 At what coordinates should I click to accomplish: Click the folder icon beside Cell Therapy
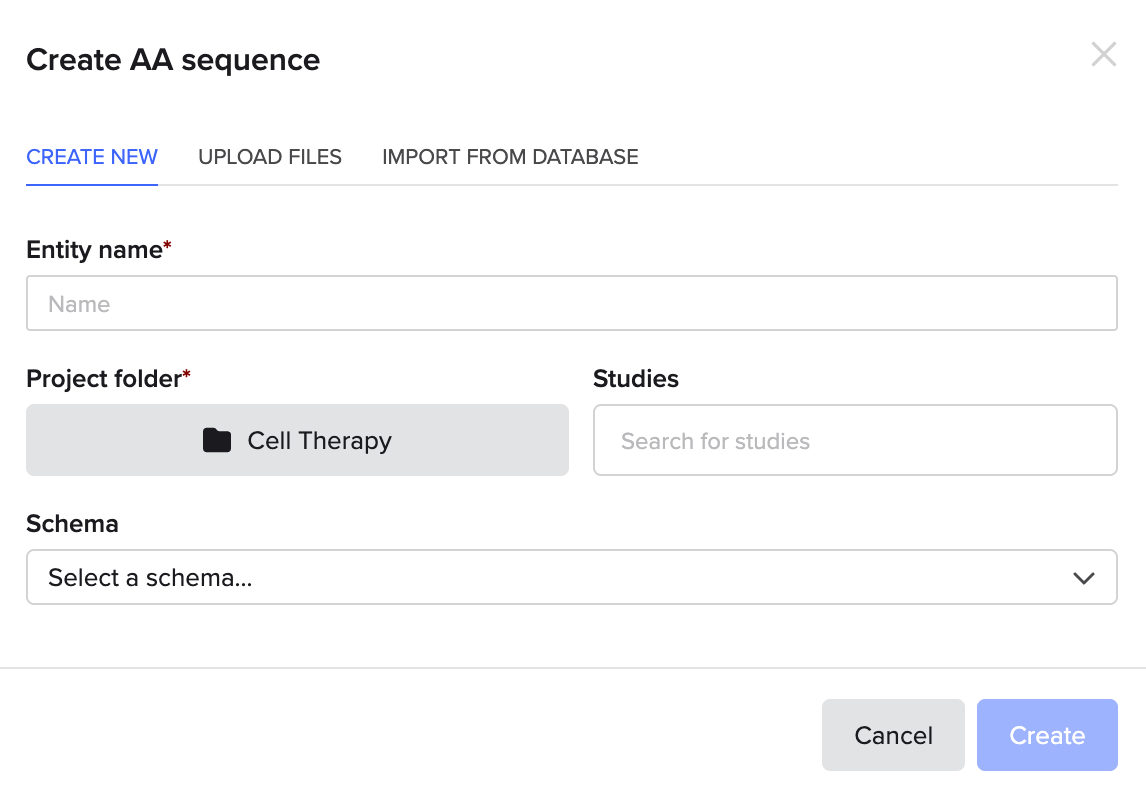(x=217, y=440)
